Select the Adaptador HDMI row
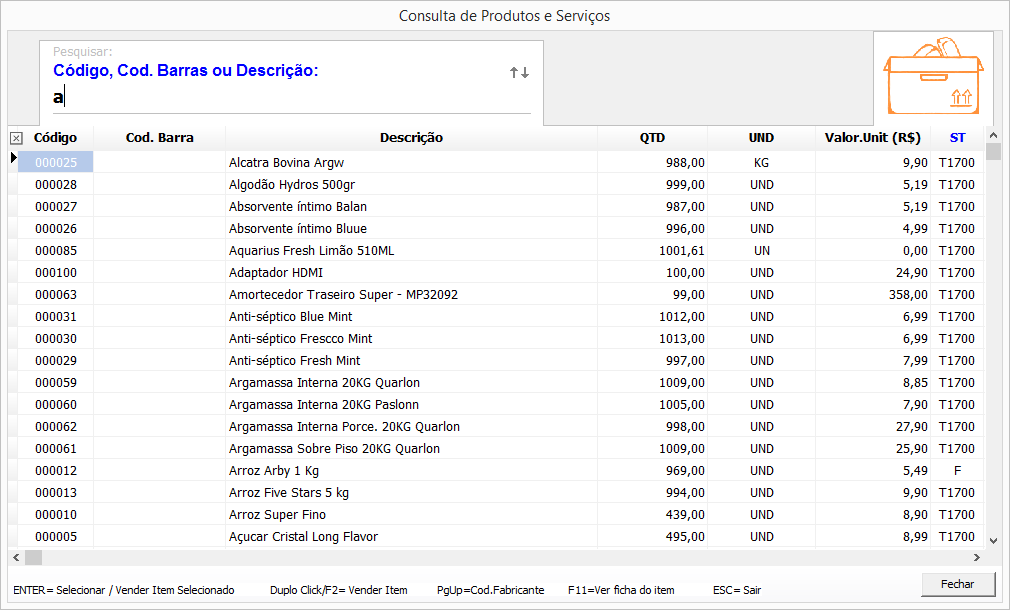This screenshot has height=610, width=1010. [x=500, y=272]
